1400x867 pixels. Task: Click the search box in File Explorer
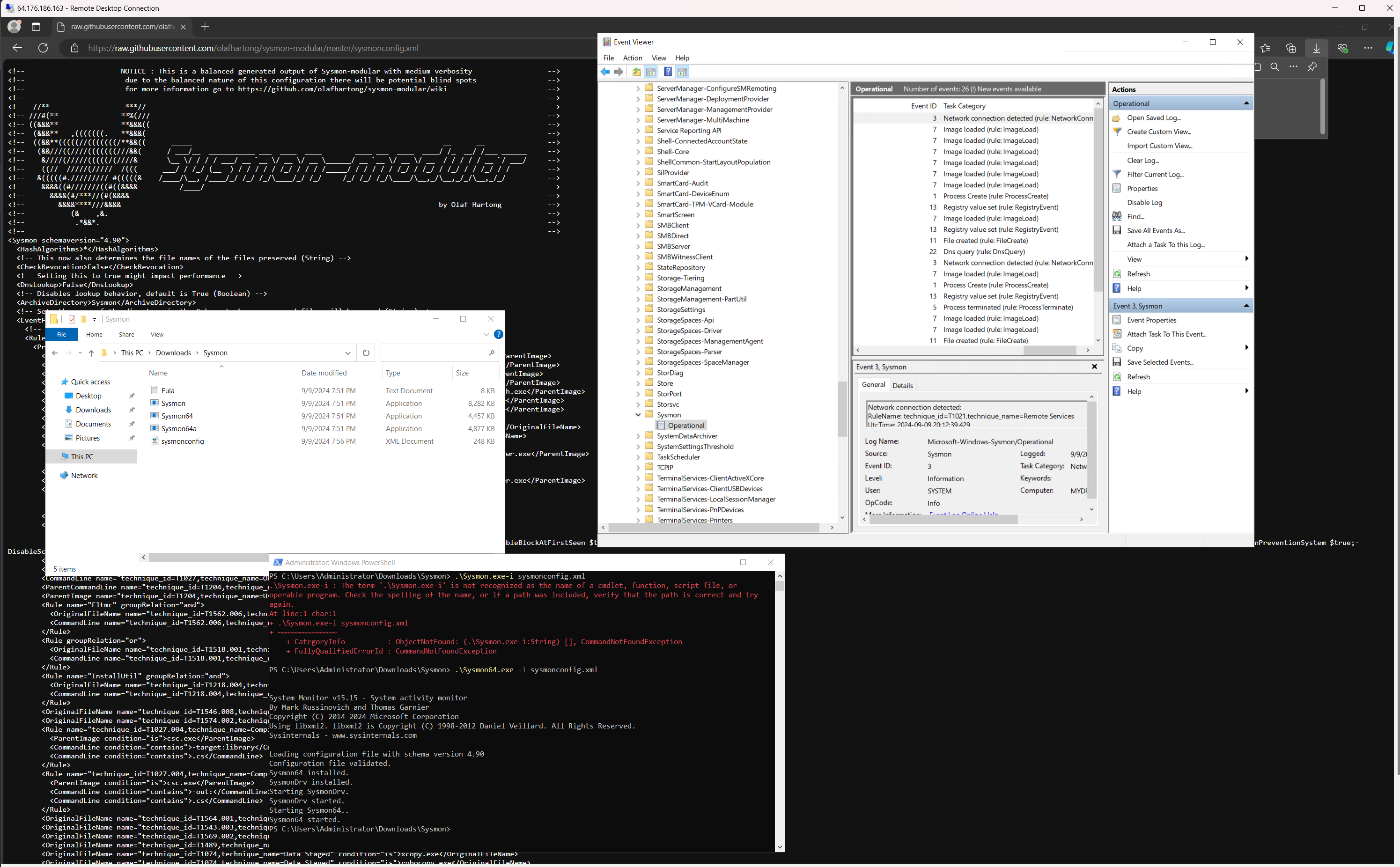(x=439, y=353)
